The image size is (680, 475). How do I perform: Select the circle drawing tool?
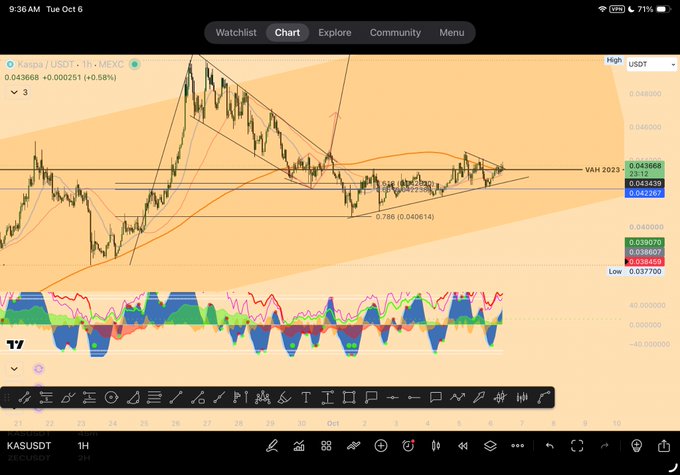click(111, 397)
